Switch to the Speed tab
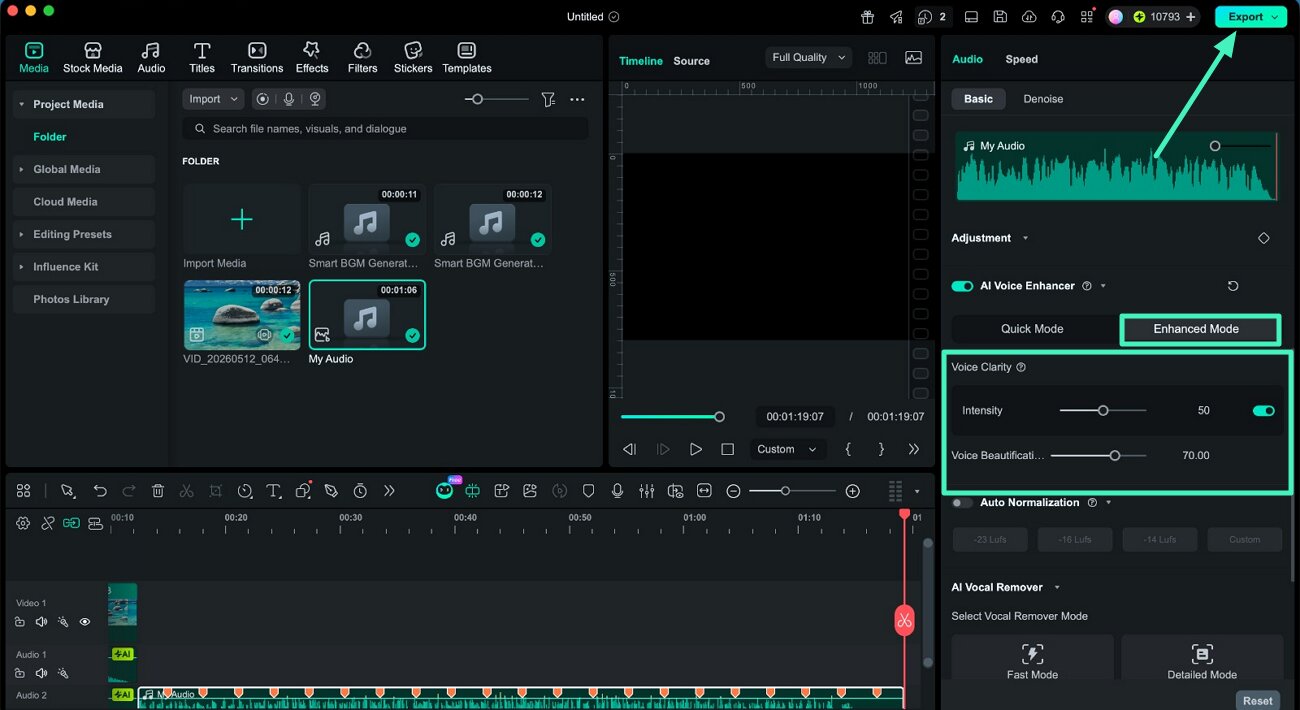The height and width of the screenshot is (710, 1300). 1021,59
